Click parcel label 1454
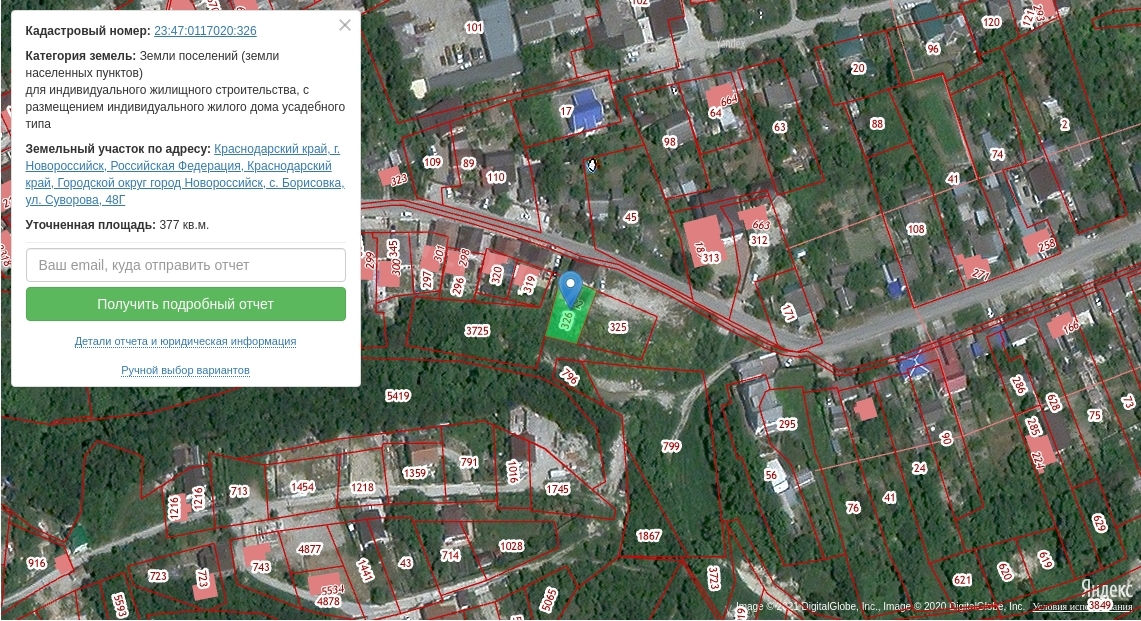Image resolution: width=1141 pixels, height=621 pixels. pos(302,487)
